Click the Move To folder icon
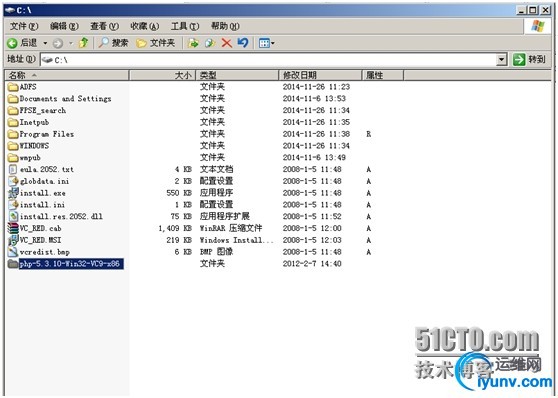Viewport: 558px width, 398px height. pos(193,43)
